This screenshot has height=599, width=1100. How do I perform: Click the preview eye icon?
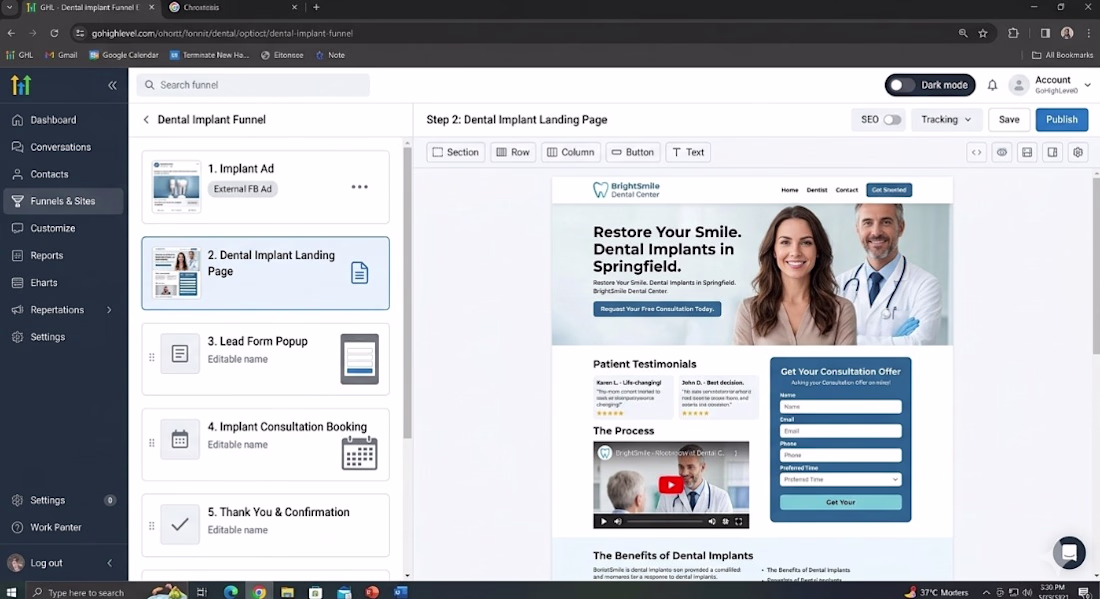pos(1002,152)
